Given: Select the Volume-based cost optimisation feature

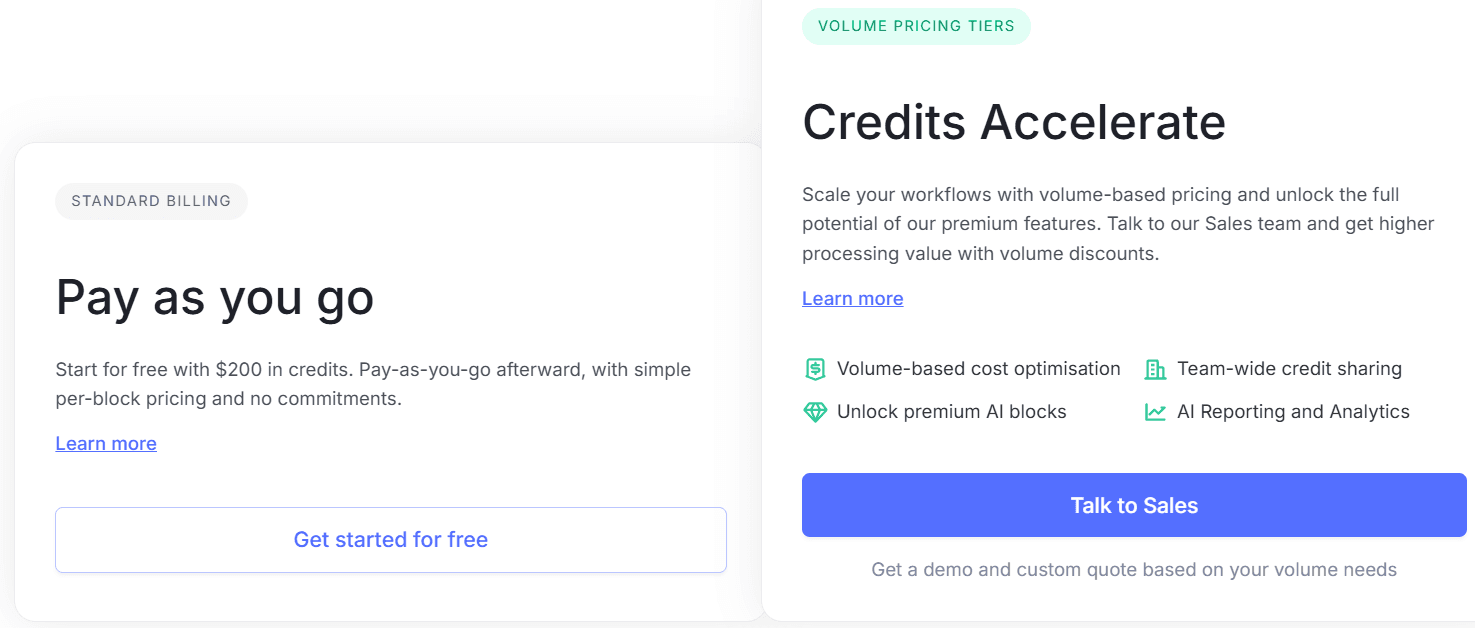Looking at the screenshot, I should coord(962,368).
